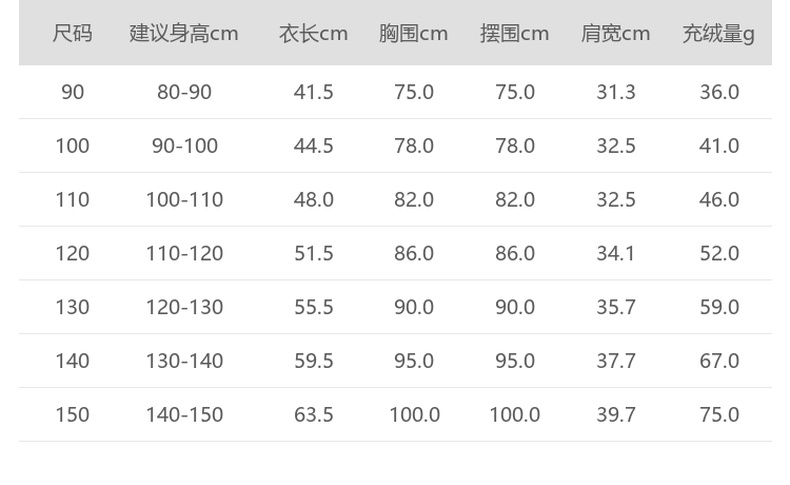Click size 90 in the 尺码 column
The height and width of the screenshot is (485, 790).
[x=72, y=92]
